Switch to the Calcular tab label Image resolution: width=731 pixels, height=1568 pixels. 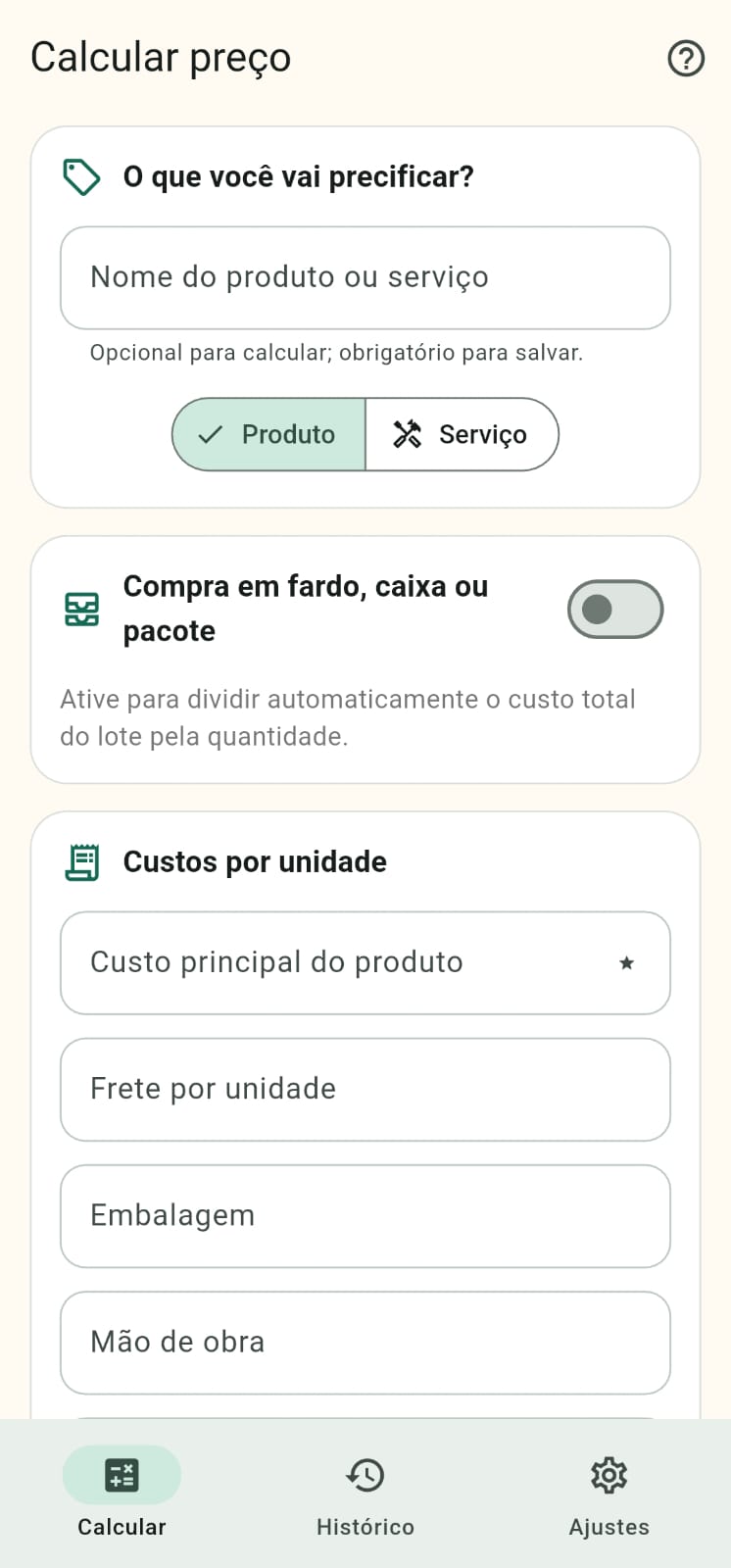122,1527
